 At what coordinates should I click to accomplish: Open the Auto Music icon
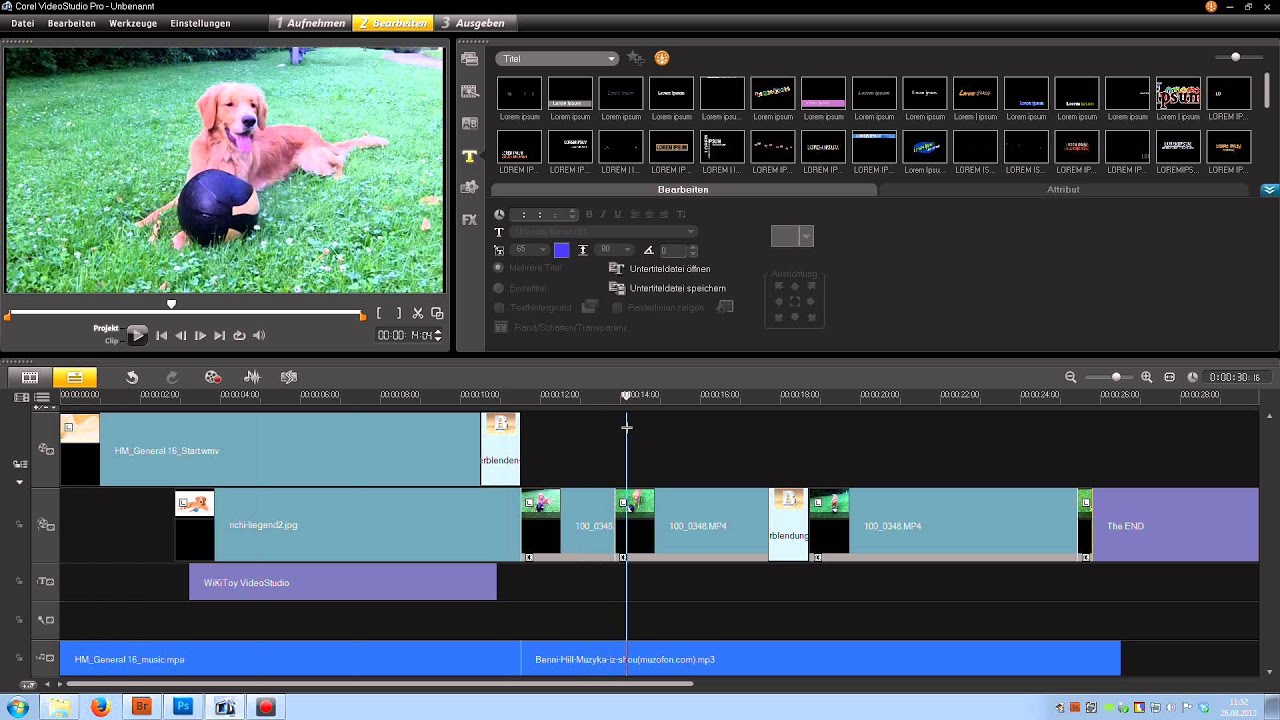coord(289,377)
